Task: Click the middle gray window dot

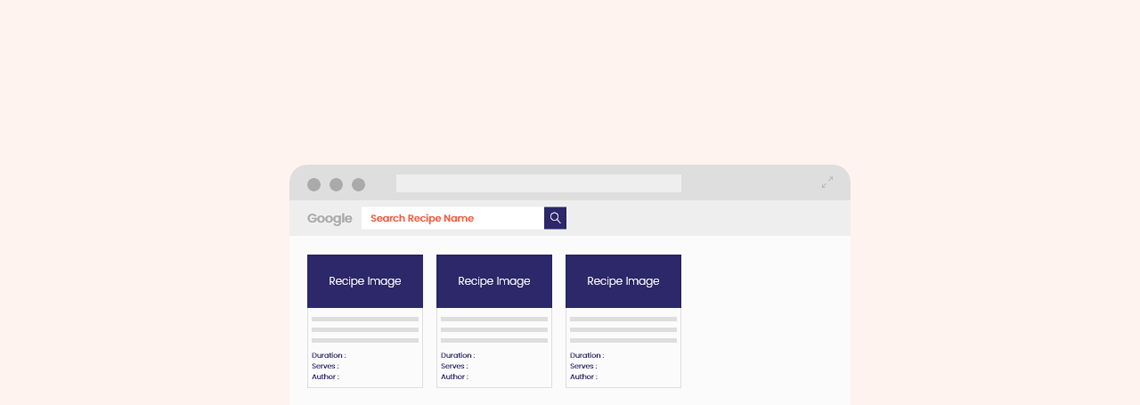Action: coord(336,185)
